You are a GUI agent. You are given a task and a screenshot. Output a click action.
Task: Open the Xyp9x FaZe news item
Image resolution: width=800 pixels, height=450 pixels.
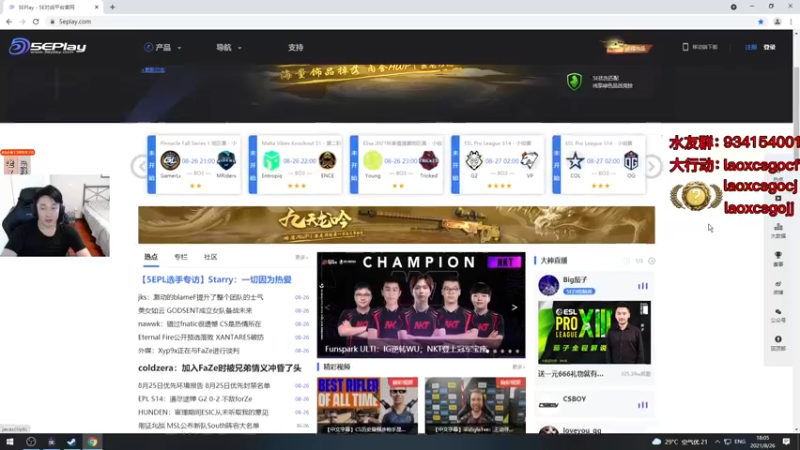[189, 351]
